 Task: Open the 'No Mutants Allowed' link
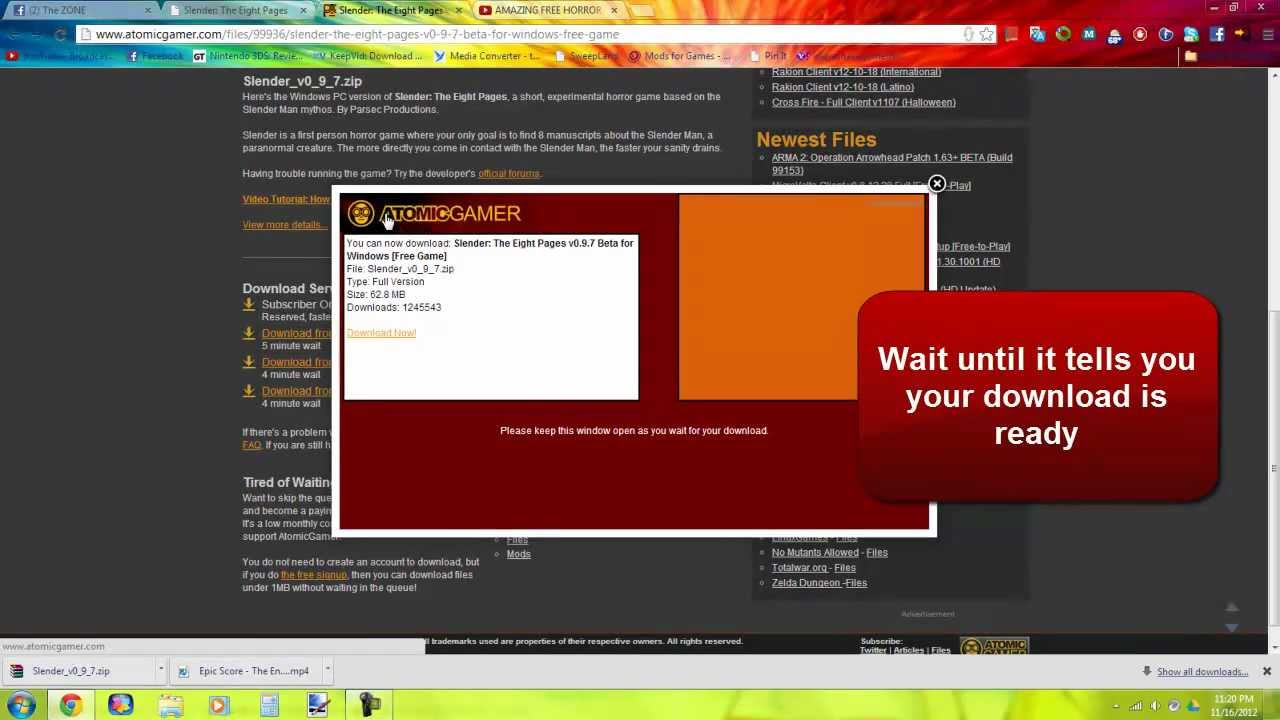815,553
